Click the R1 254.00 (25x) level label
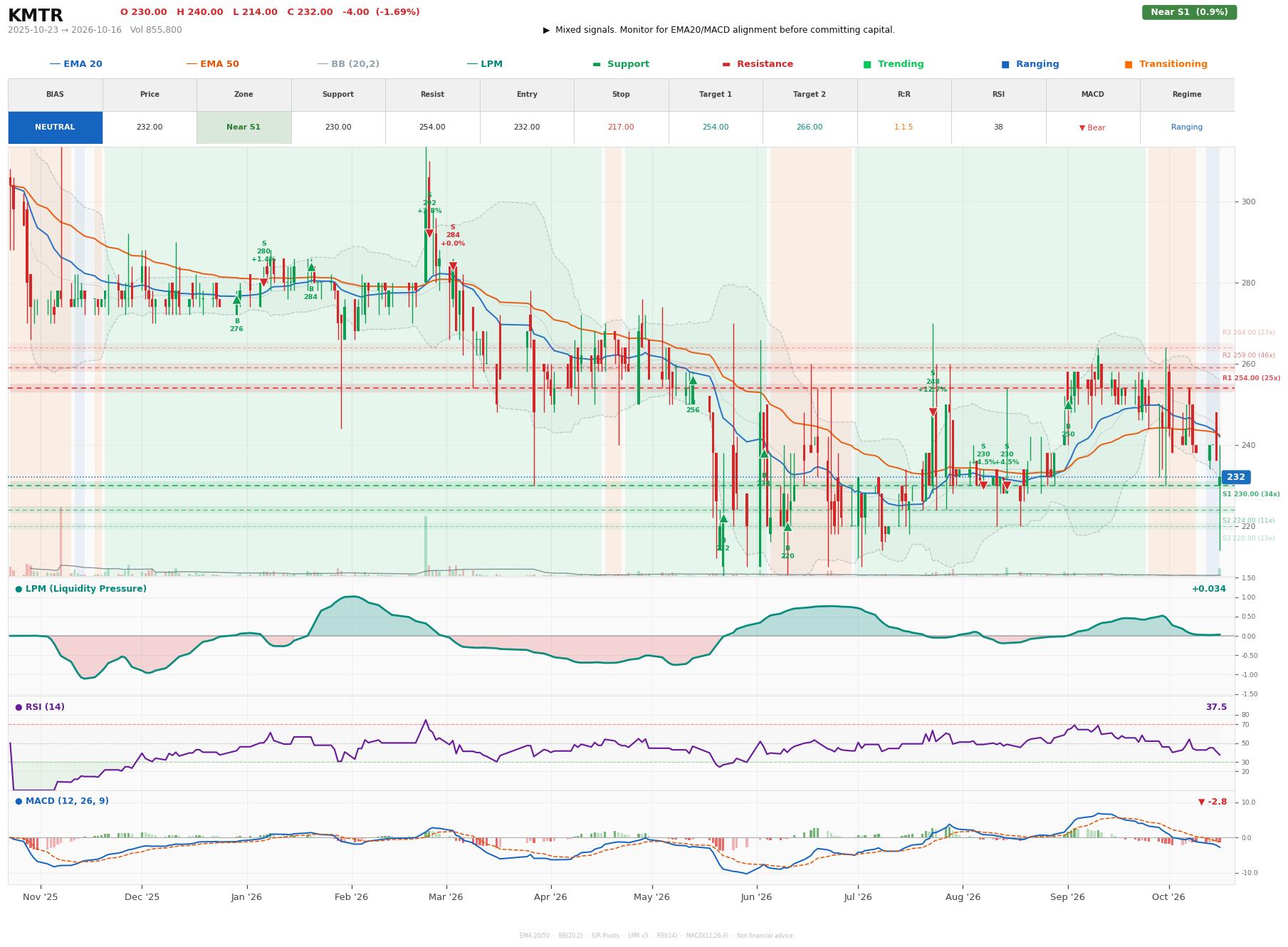Image resolution: width=1288 pixels, height=947 pixels. coord(1251,378)
